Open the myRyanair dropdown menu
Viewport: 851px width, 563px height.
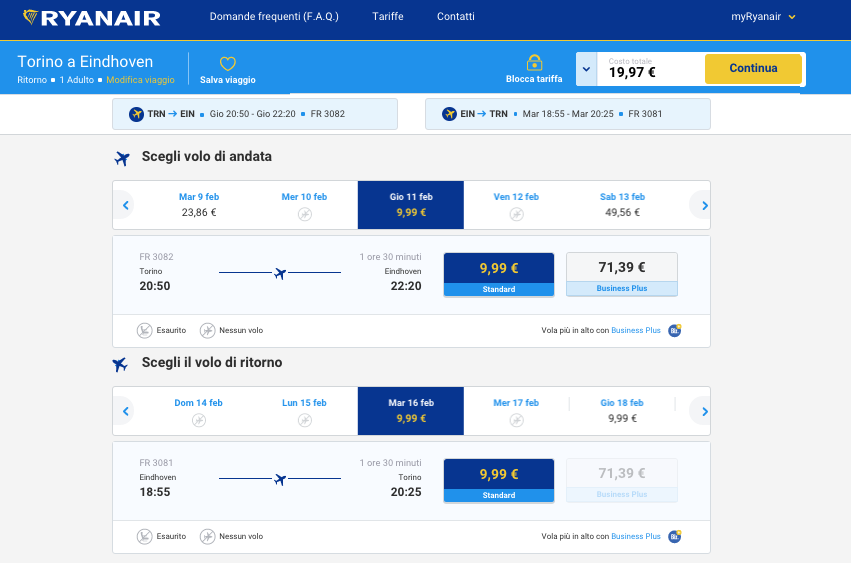coord(763,17)
